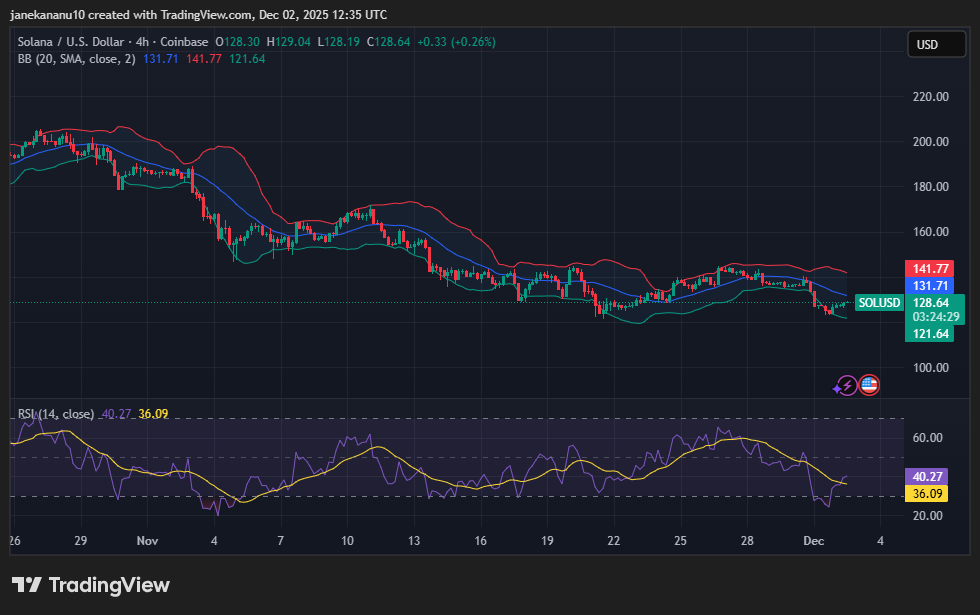Click the Dec label on time axis
The width and height of the screenshot is (980, 615).
813,541
